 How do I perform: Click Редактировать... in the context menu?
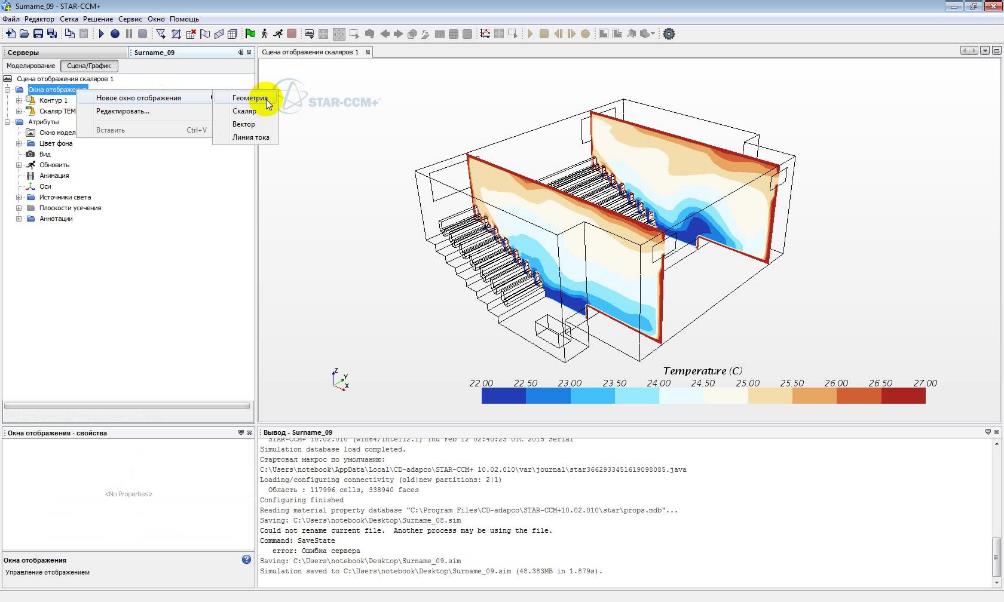pos(123,111)
